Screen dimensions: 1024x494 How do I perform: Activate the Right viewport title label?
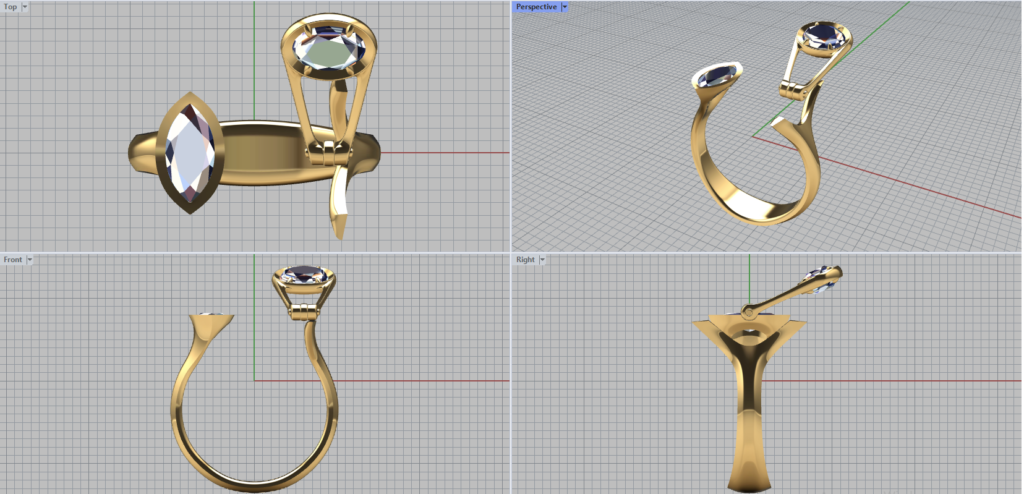526,259
